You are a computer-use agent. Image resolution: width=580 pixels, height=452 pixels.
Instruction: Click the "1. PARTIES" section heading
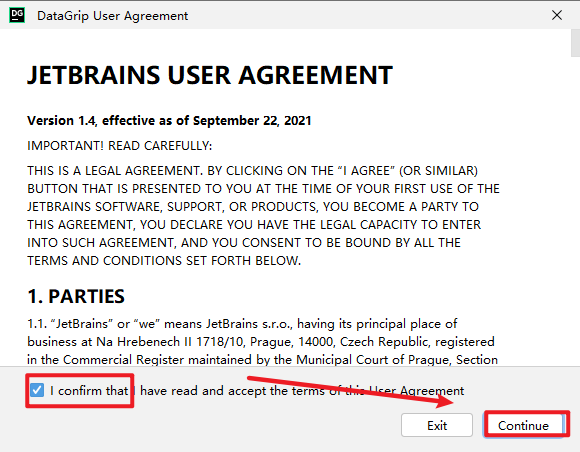point(76,296)
